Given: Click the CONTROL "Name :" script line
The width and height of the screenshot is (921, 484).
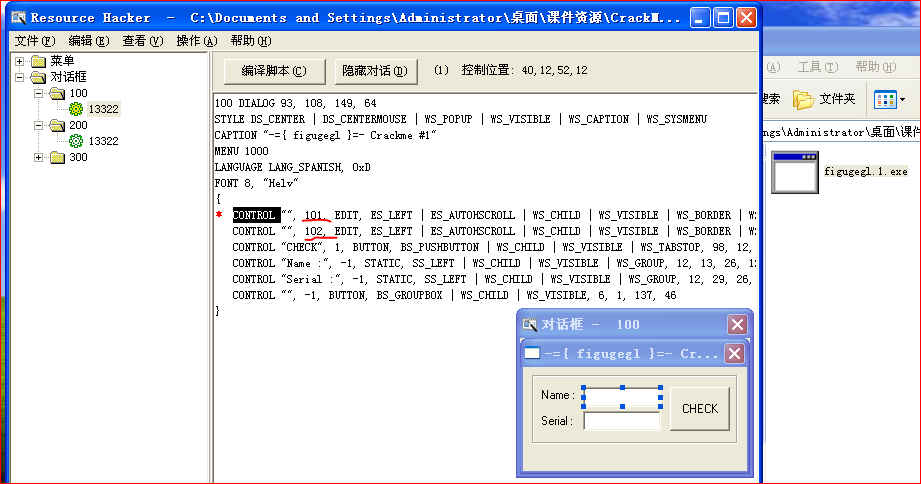Looking at the screenshot, I should pos(493,263).
